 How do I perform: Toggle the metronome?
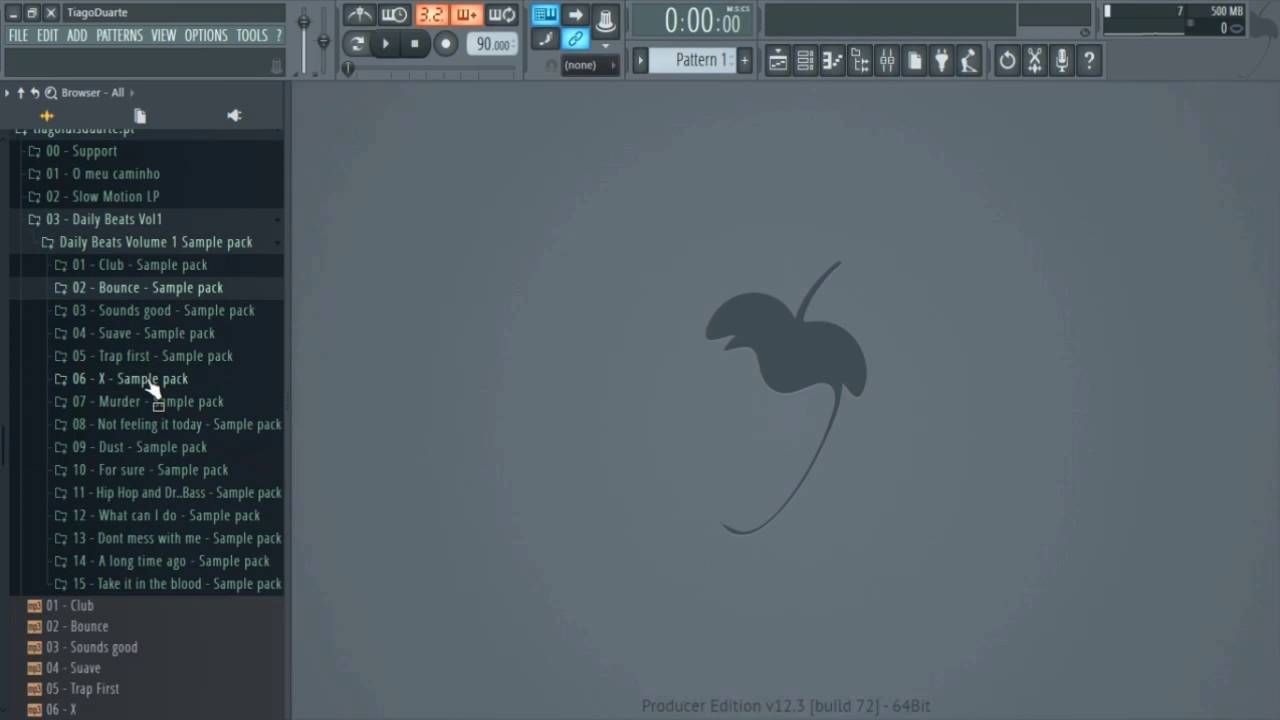tap(359, 15)
